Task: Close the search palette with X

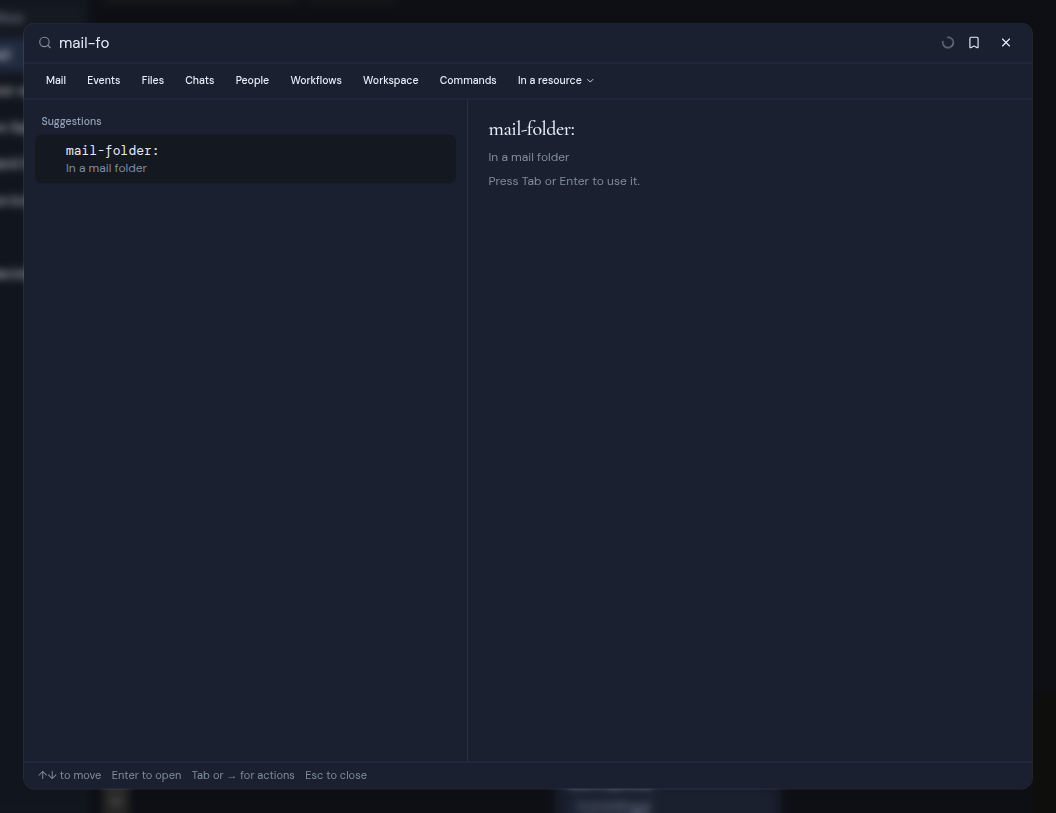Action: click(x=1006, y=43)
